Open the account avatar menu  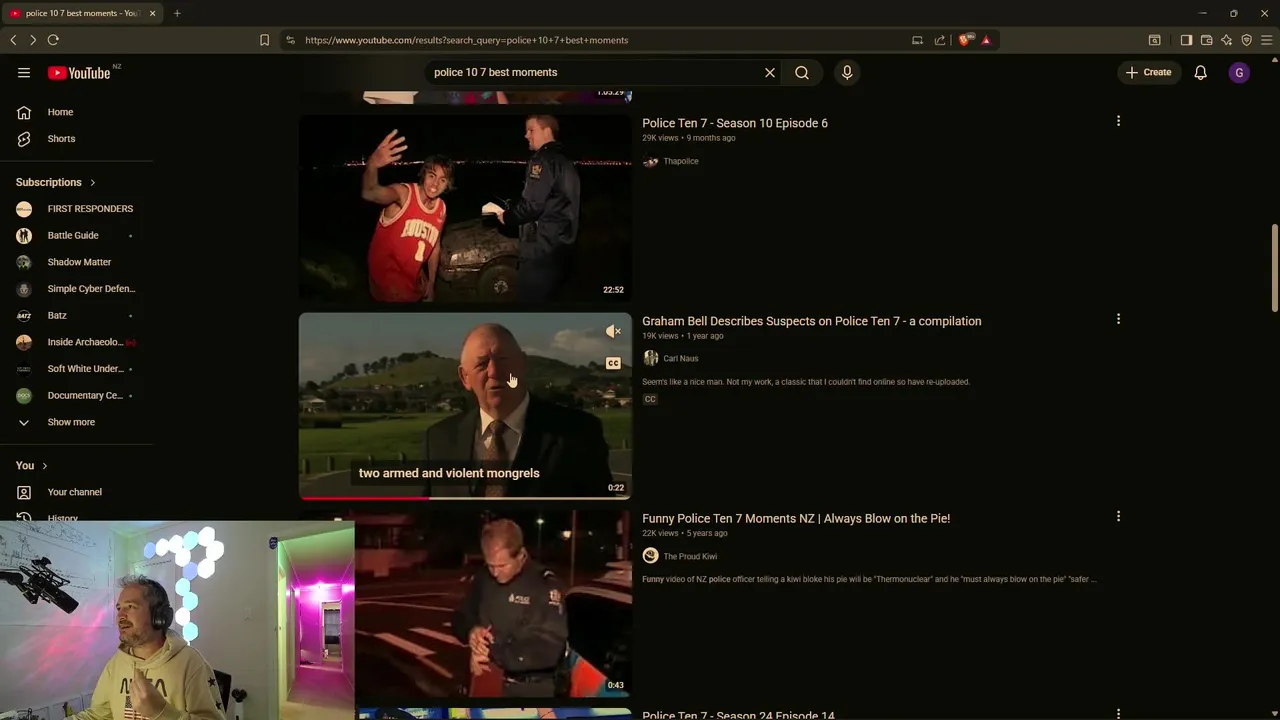(1239, 72)
